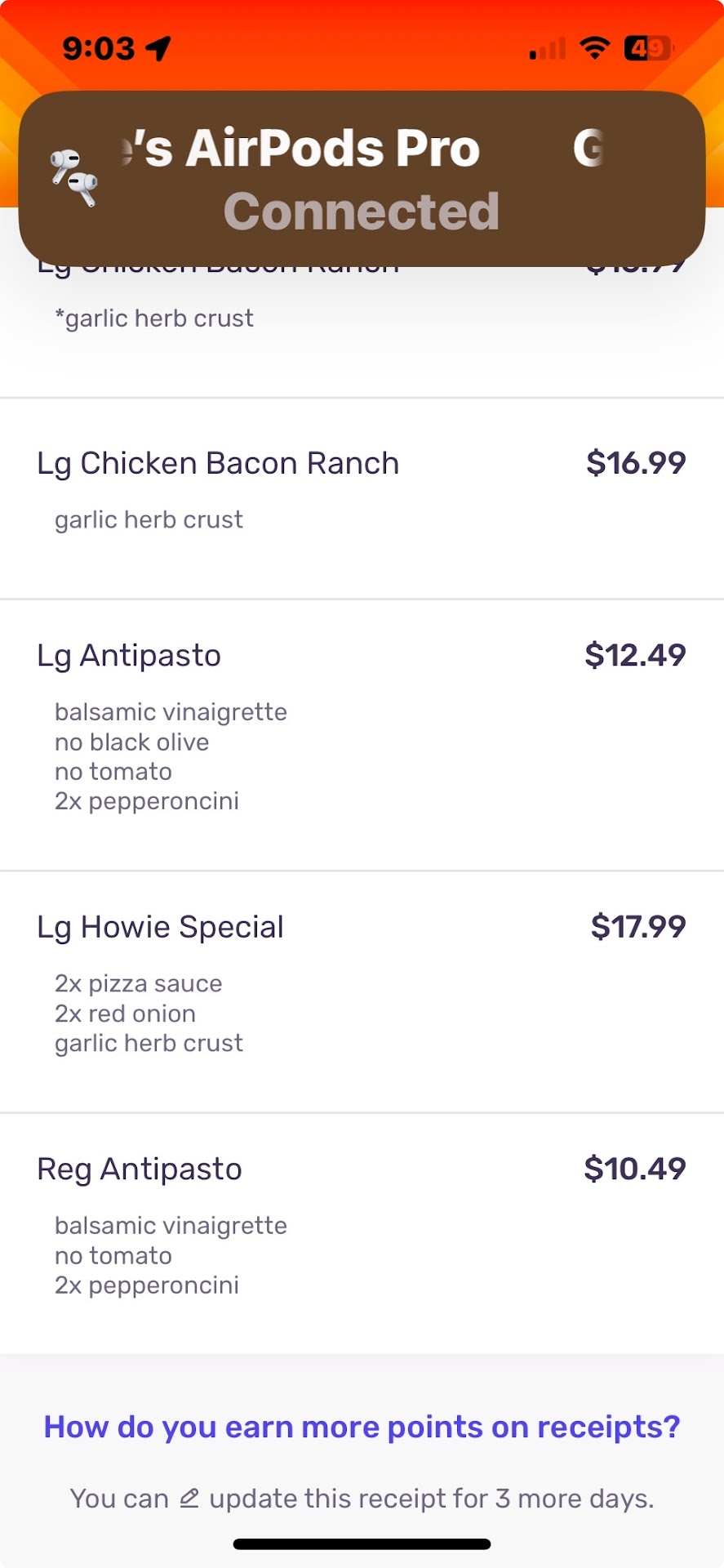Screen dimensions: 724x1568
Task: Select the Lg Howie Special item
Action: click(x=160, y=927)
